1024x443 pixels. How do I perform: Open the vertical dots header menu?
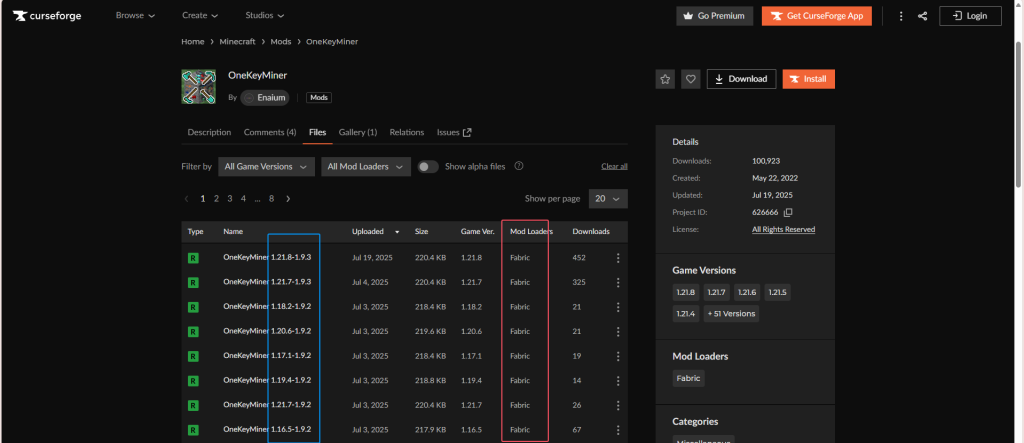tap(901, 16)
